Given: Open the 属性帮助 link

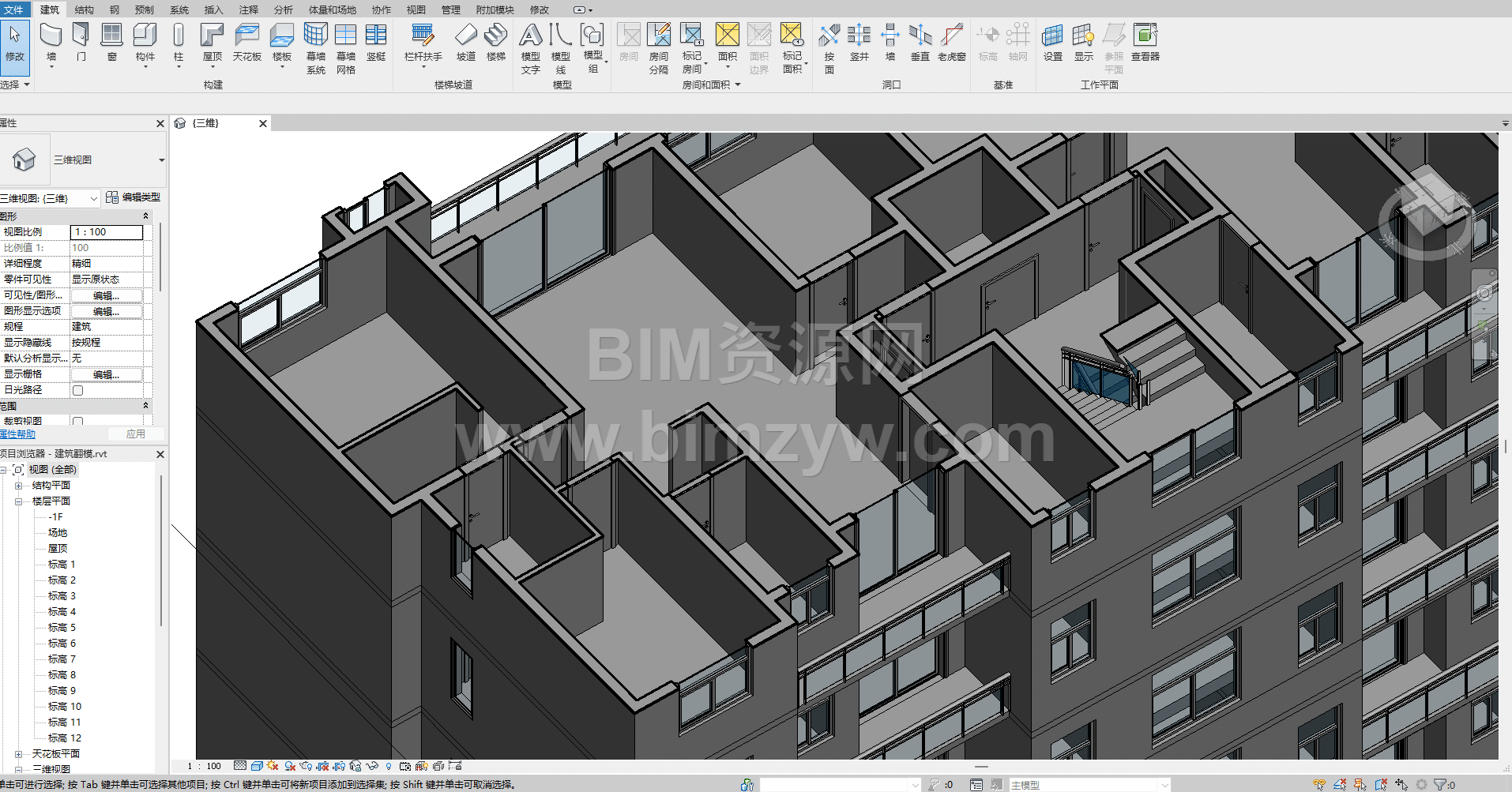Looking at the screenshot, I should (17, 434).
